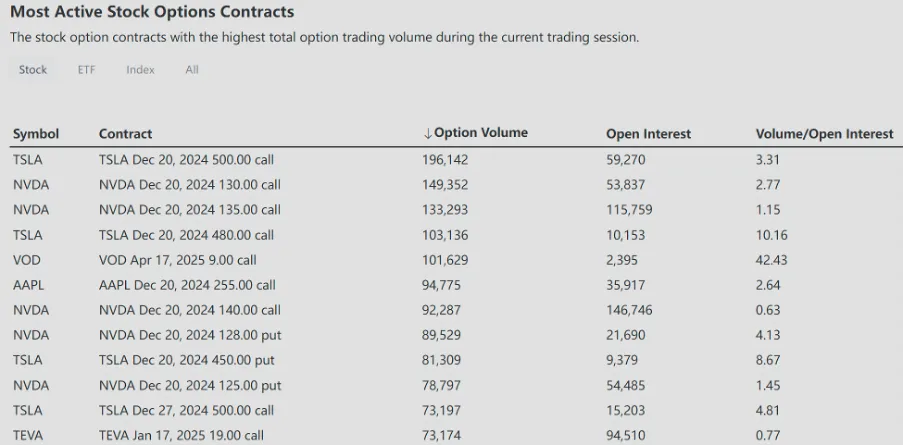904x446 pixels.
Task: Select NVDA Dec 20, 2024 128.00 put
Action: pyautogui.click(x=189, y=335)
